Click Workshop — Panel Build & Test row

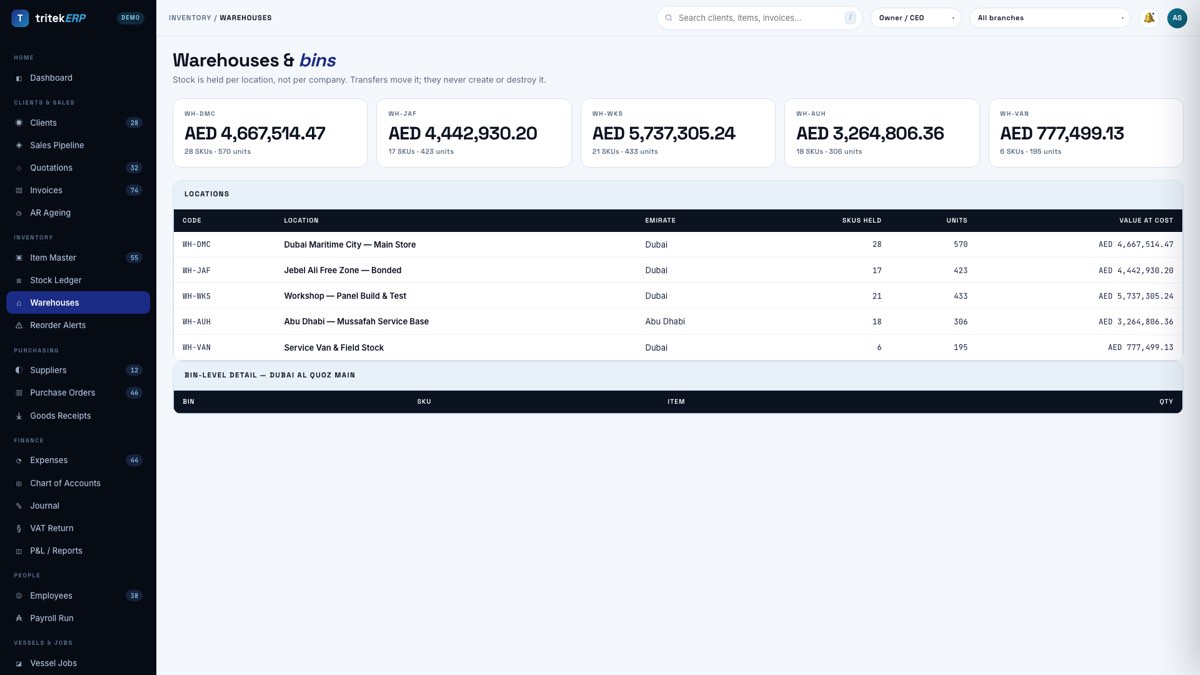coord(678,296)
